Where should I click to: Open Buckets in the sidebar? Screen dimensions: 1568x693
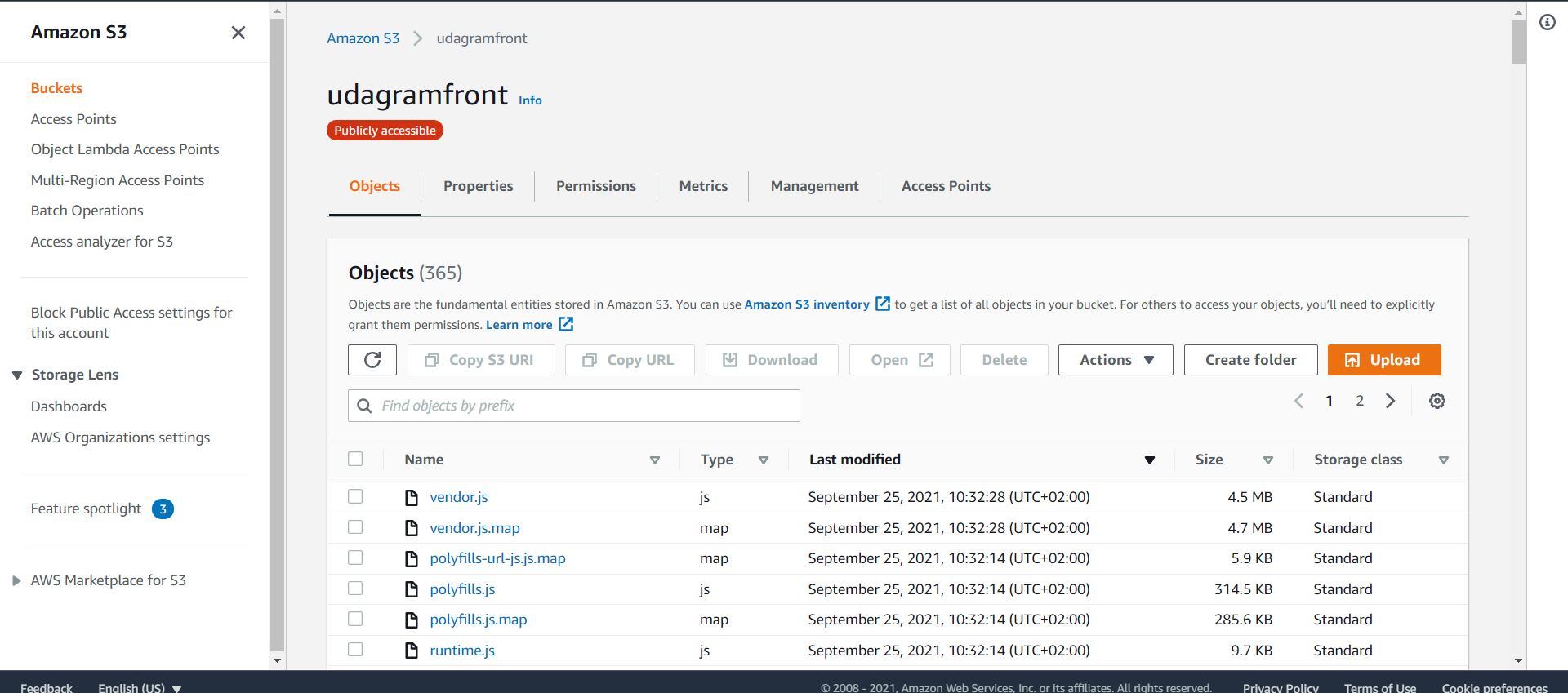point(56,88)
